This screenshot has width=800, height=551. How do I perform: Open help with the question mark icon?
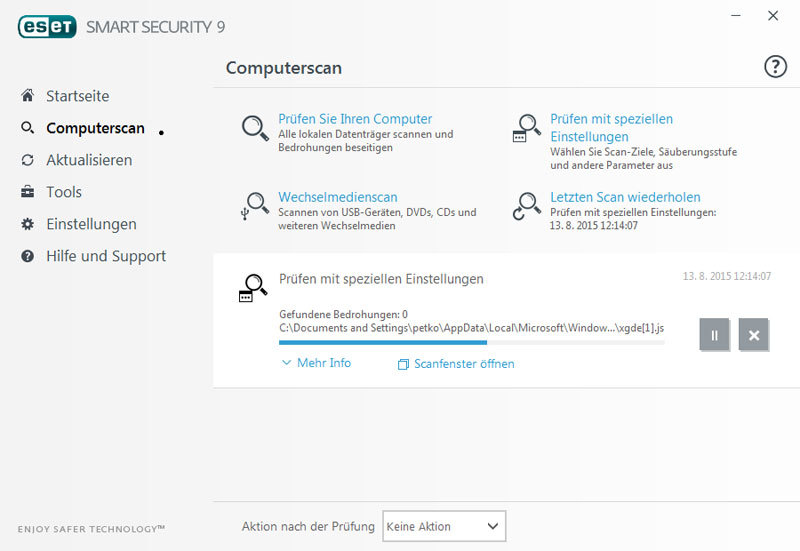pos(775,67)
